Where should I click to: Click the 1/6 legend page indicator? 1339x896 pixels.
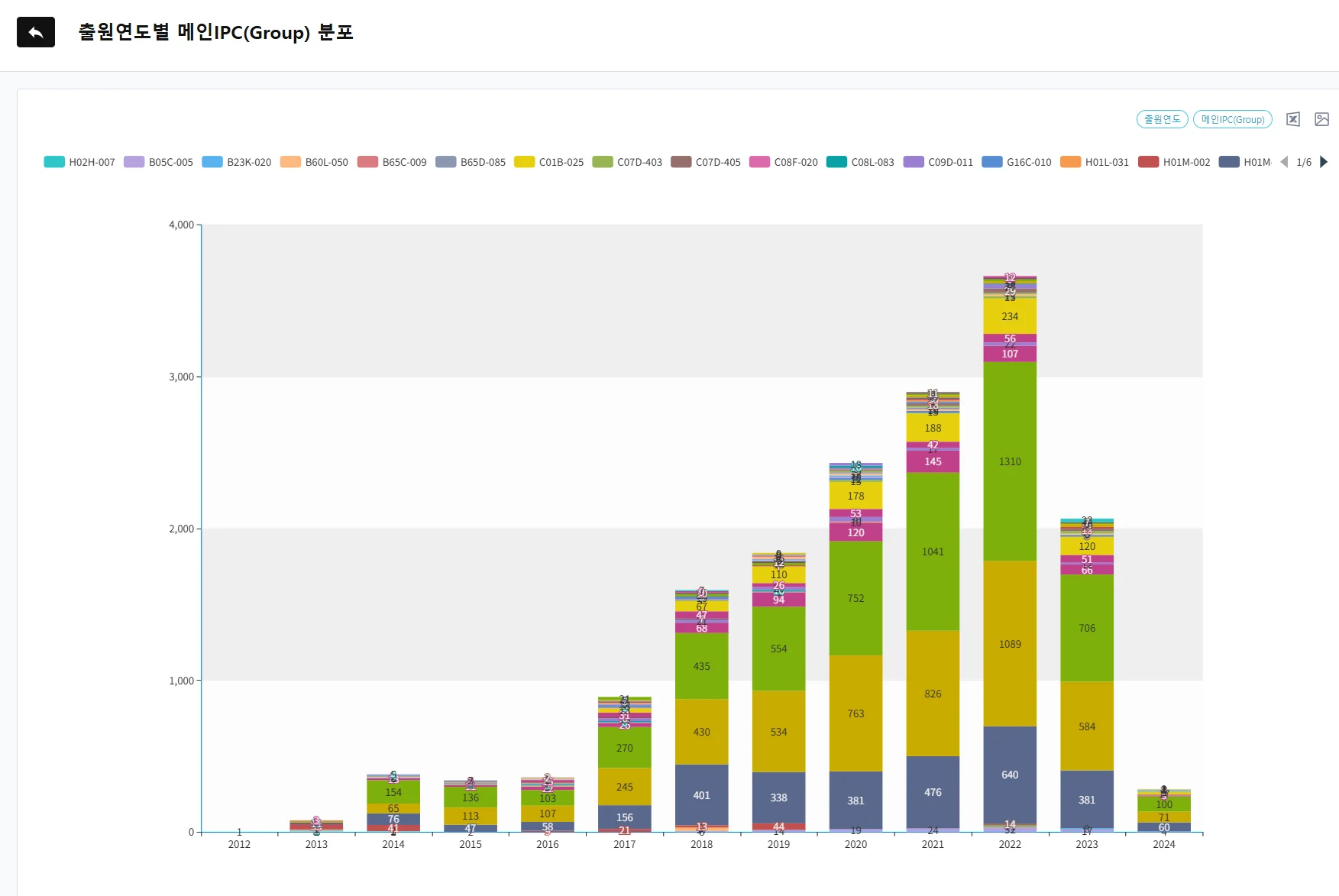click(x=1304, y=162)
